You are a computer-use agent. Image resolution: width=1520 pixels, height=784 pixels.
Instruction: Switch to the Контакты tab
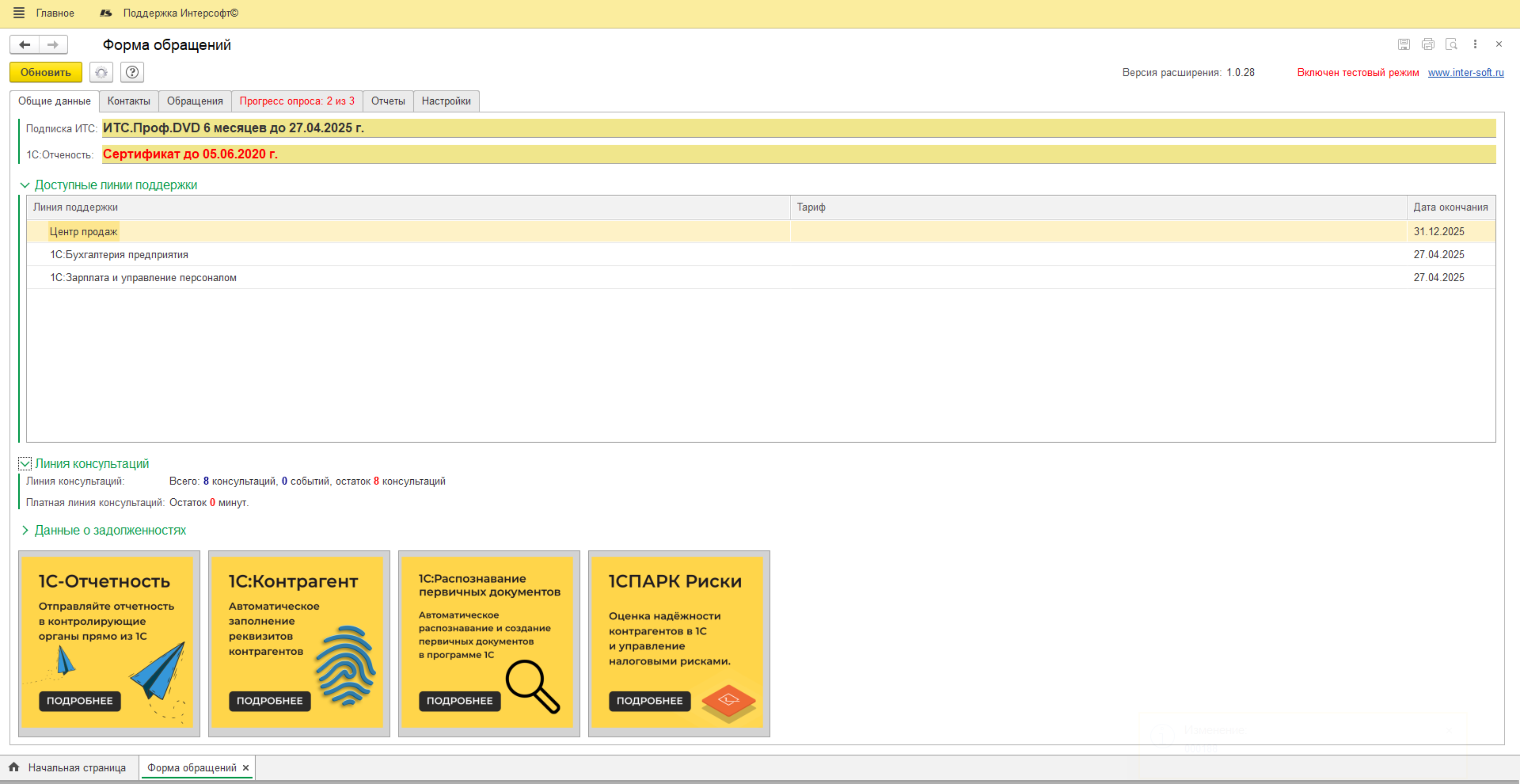129,101
